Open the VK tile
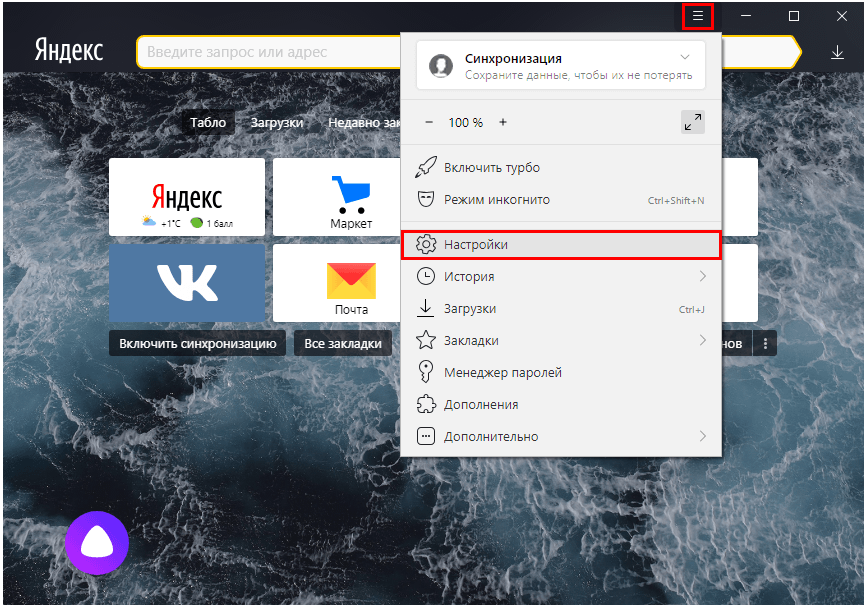Screen dimensions: 867x608 [x=187, y=283]
